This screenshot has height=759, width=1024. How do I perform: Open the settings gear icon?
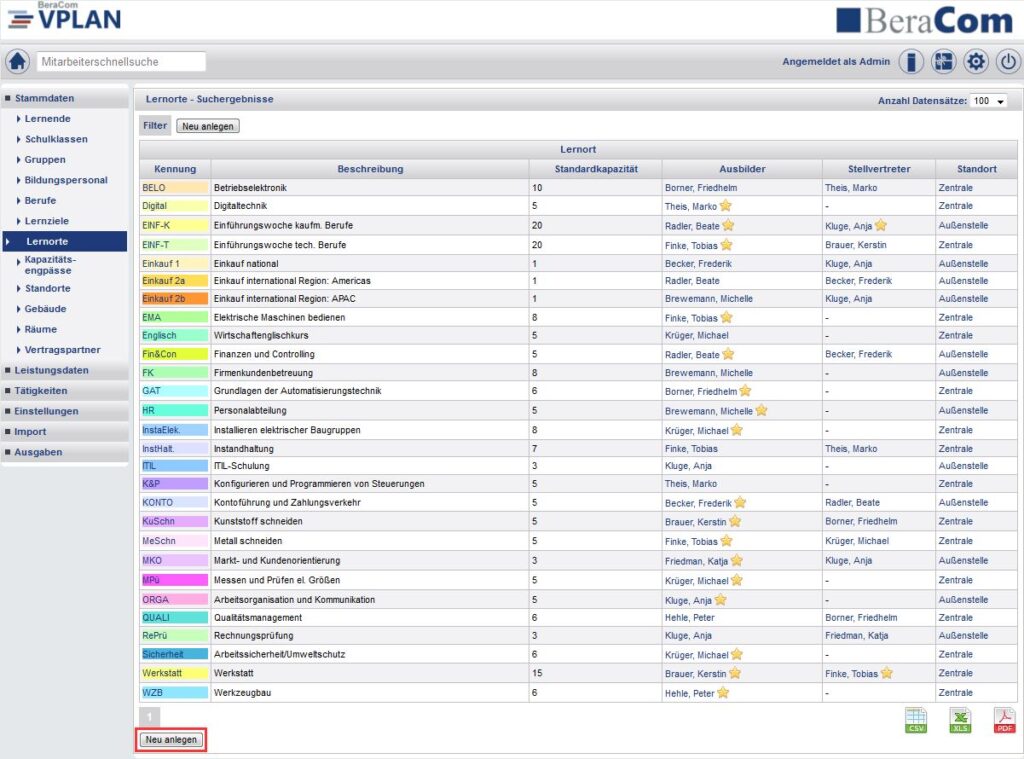976,61
